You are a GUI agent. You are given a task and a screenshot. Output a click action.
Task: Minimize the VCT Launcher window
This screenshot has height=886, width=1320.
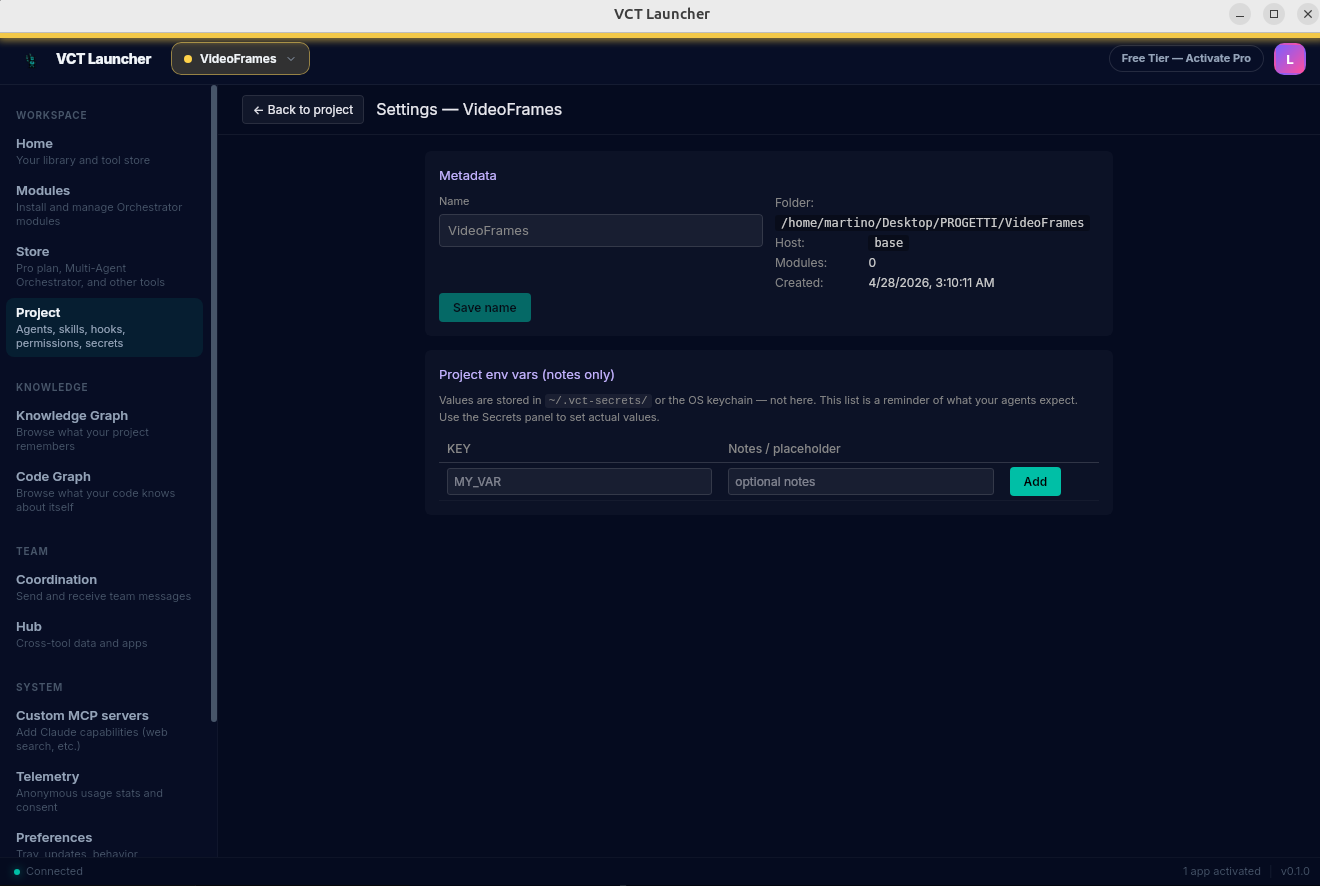1240,14
